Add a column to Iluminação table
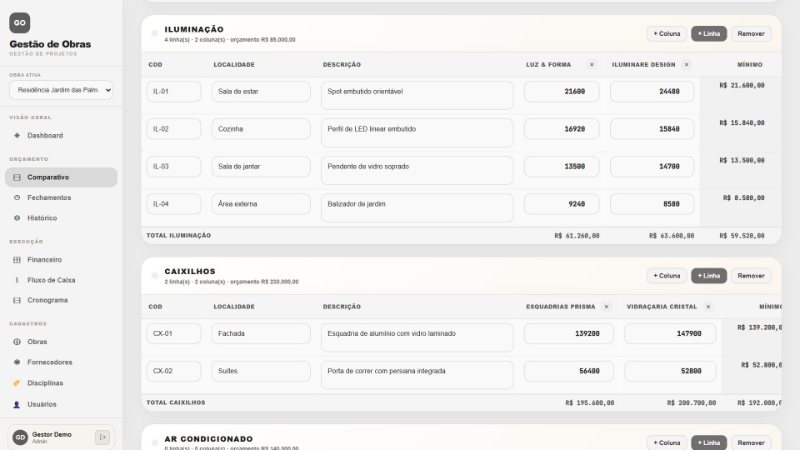This screenshot has height=450, width=800. coord(667,34)
